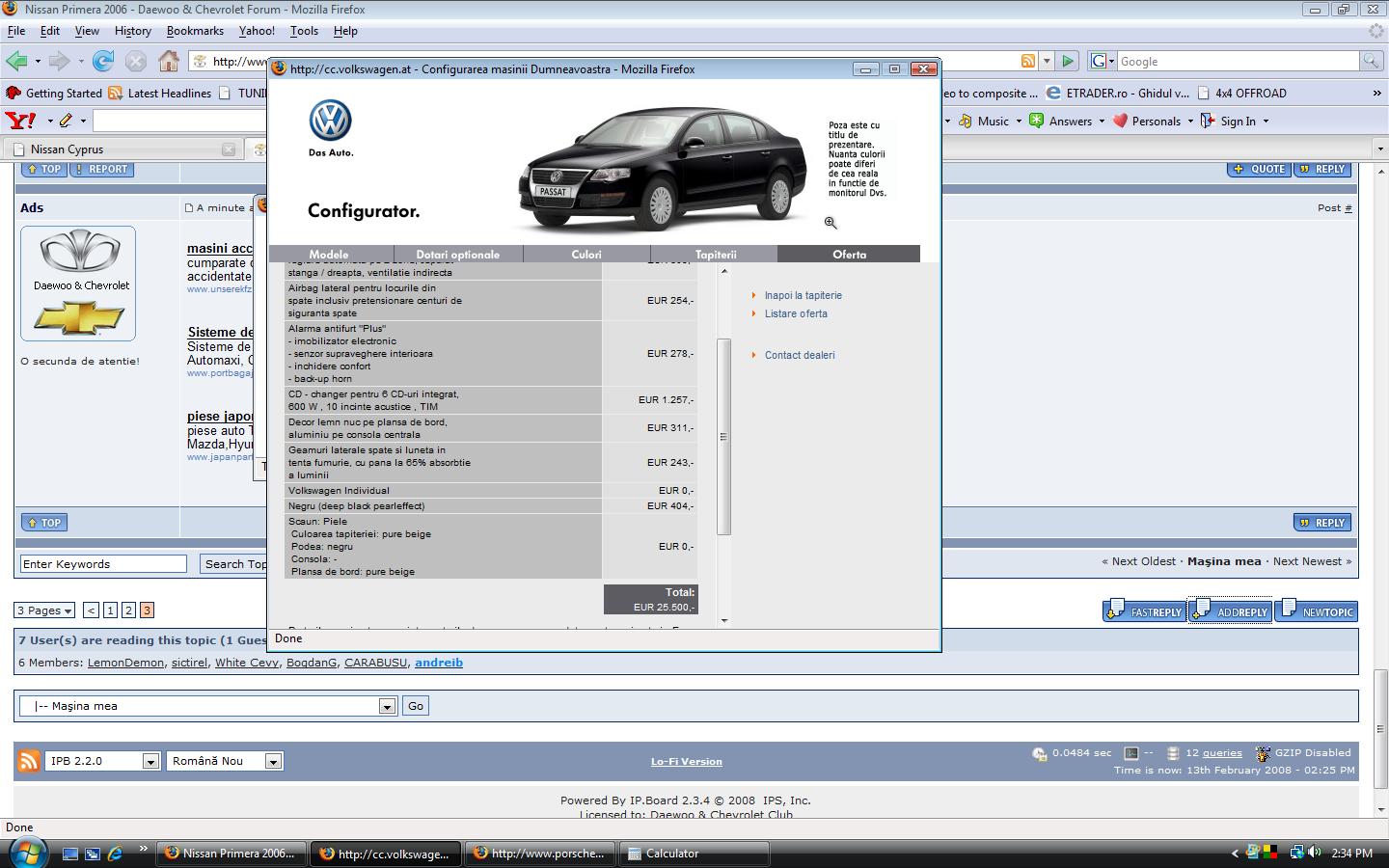
Task: Open the Calculator taskbar item
Action: click(694, 854)
